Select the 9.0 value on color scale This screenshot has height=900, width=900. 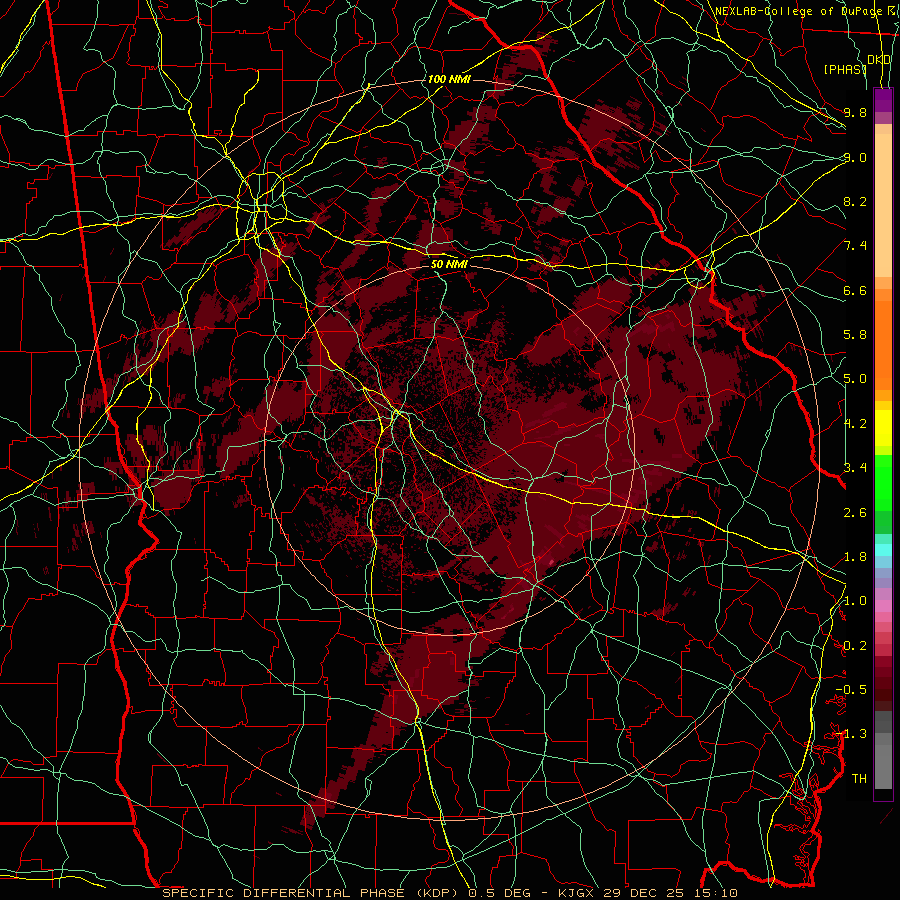point(855,157)
